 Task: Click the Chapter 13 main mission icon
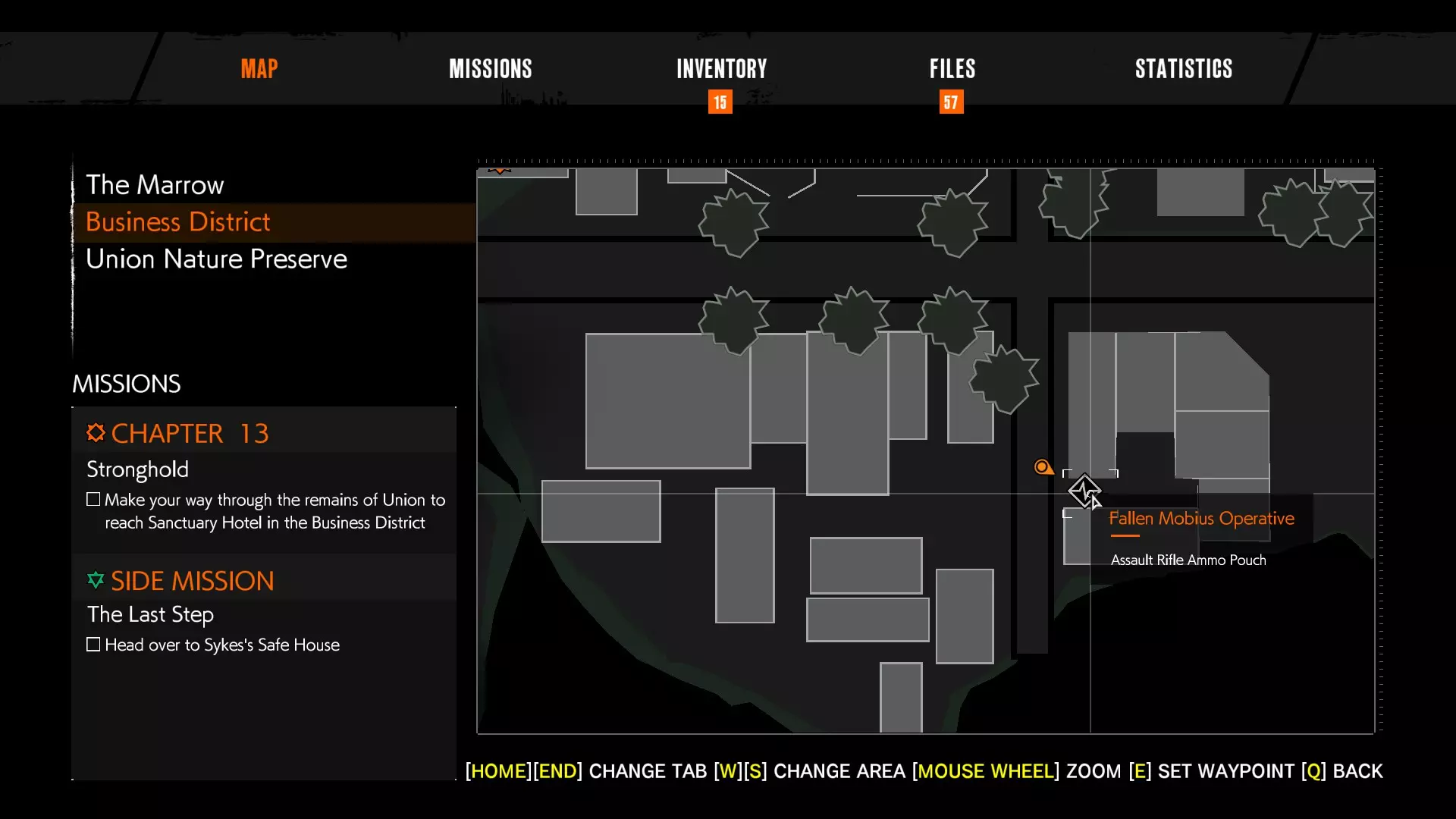pos(96,432)
